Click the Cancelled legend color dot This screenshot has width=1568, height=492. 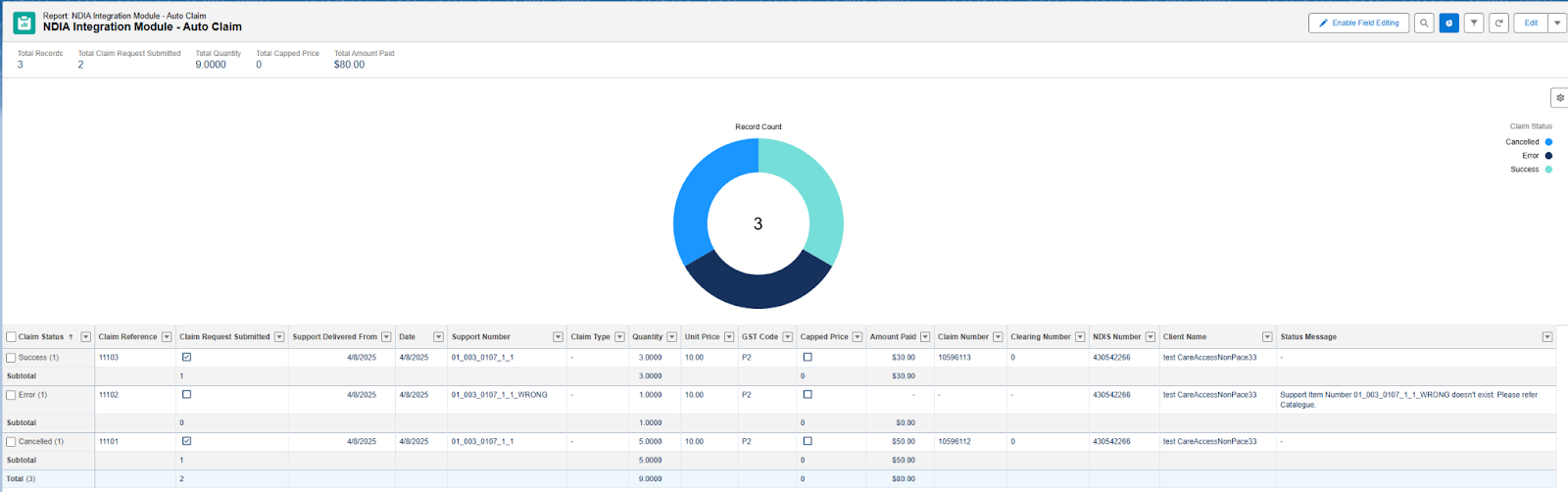[1548, 142]
